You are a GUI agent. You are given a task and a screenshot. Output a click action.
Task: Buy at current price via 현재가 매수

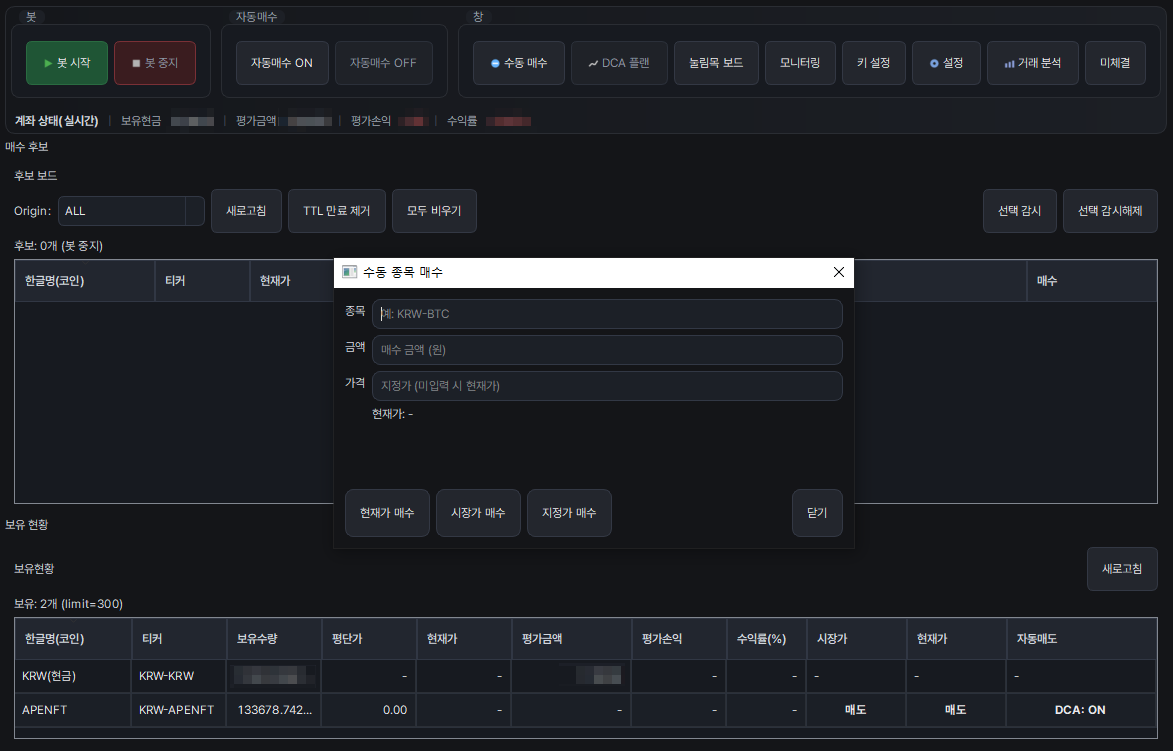click(387, 512)
